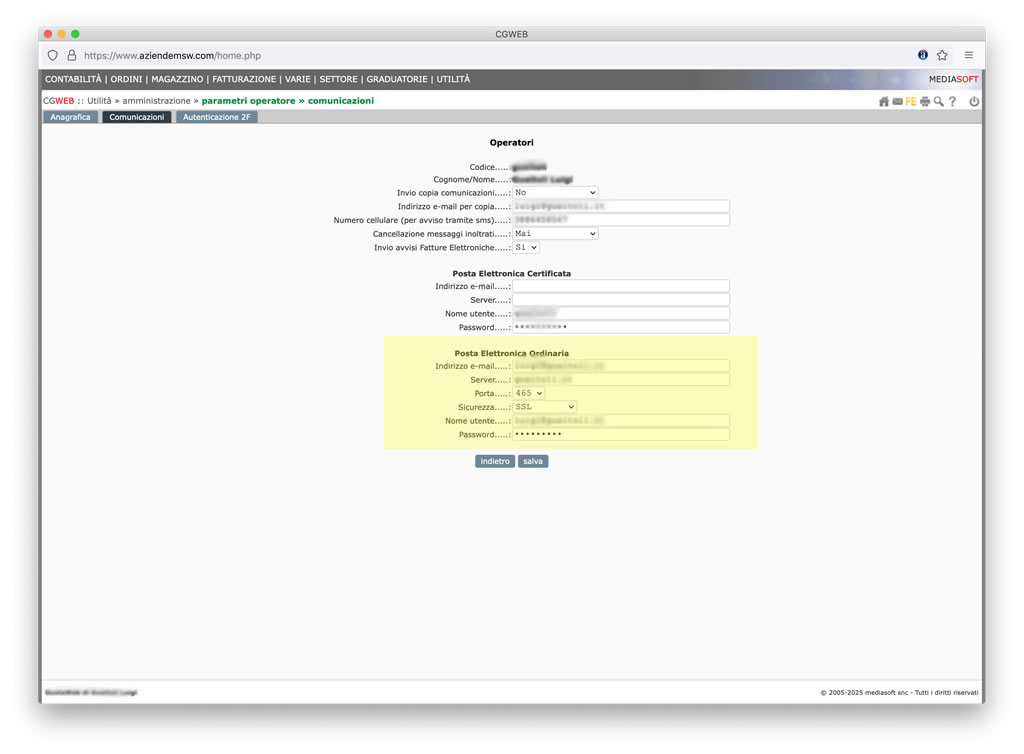This screenshot has width=1024, height=754.
Task: Click the salva button
Action: pyautogui.click(x=533, y=462)
